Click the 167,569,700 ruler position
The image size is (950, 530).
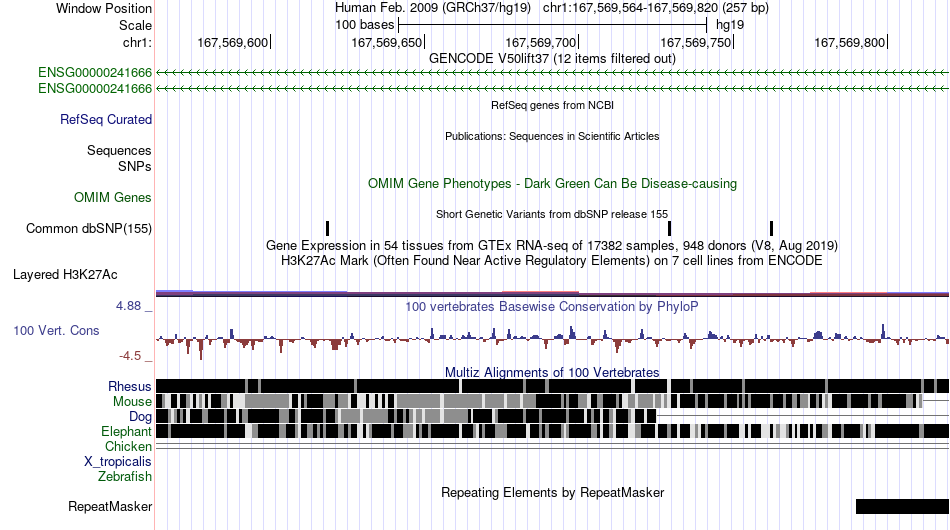coord(540,42)
